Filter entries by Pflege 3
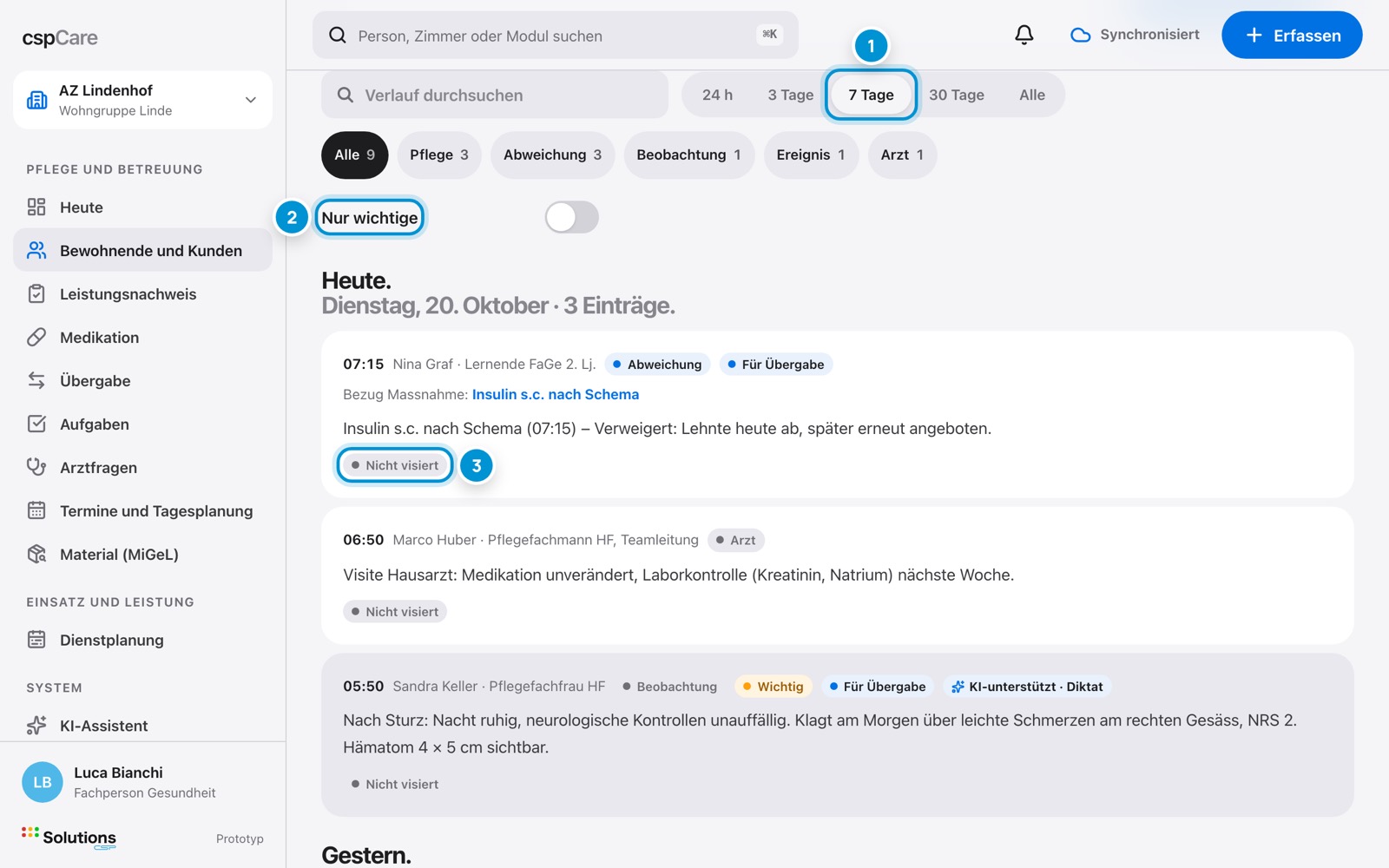Viewport: 1389px width, 868px height. 438,155
